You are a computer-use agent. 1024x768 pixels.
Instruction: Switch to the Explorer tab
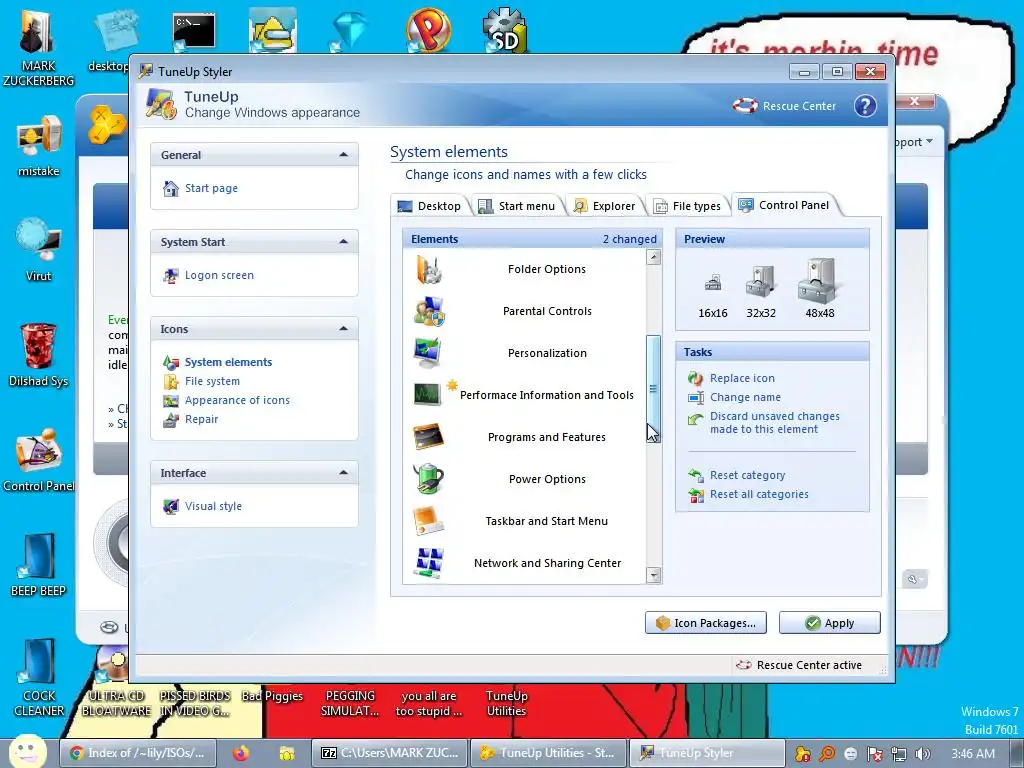[x=604, y=206]
